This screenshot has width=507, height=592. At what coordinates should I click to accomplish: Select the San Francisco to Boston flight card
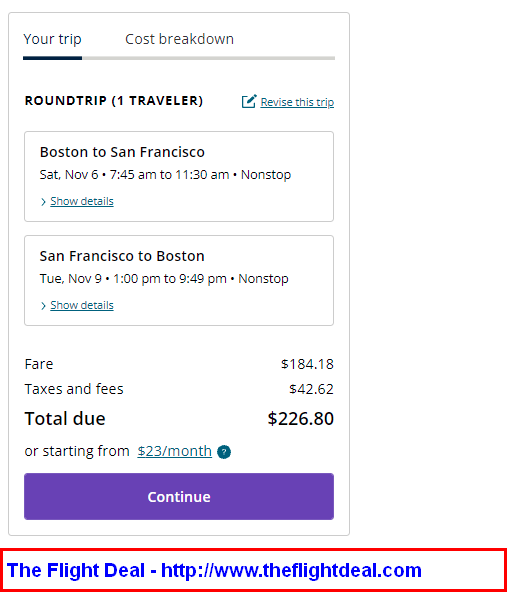point(179,281)
